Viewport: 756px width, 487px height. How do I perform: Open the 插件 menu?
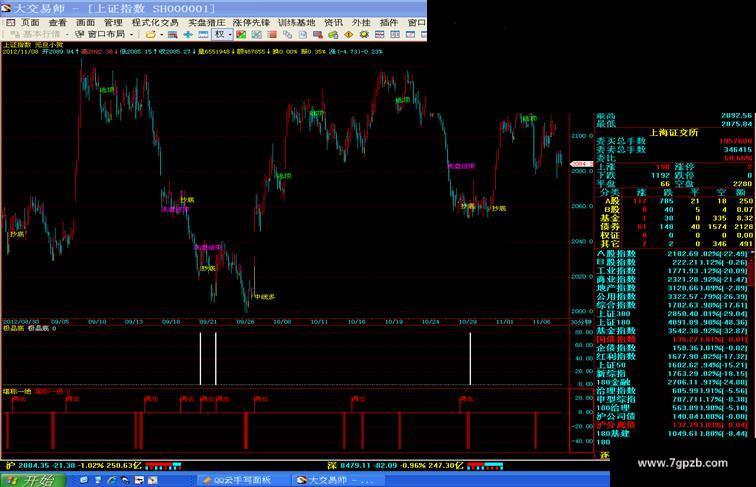389,23
